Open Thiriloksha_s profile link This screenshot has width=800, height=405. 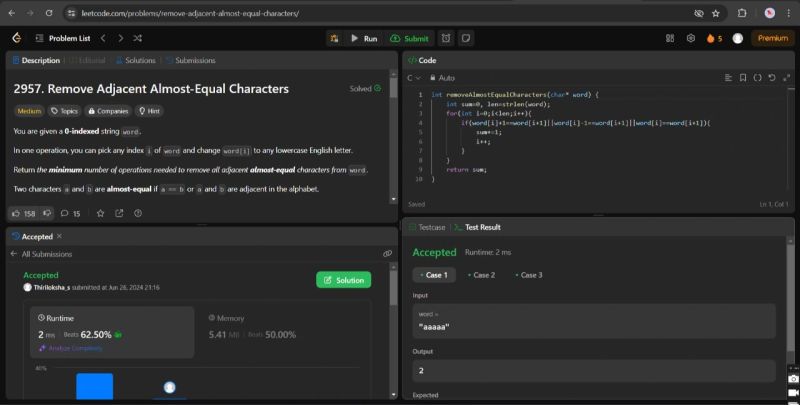(x=51, y=287)
